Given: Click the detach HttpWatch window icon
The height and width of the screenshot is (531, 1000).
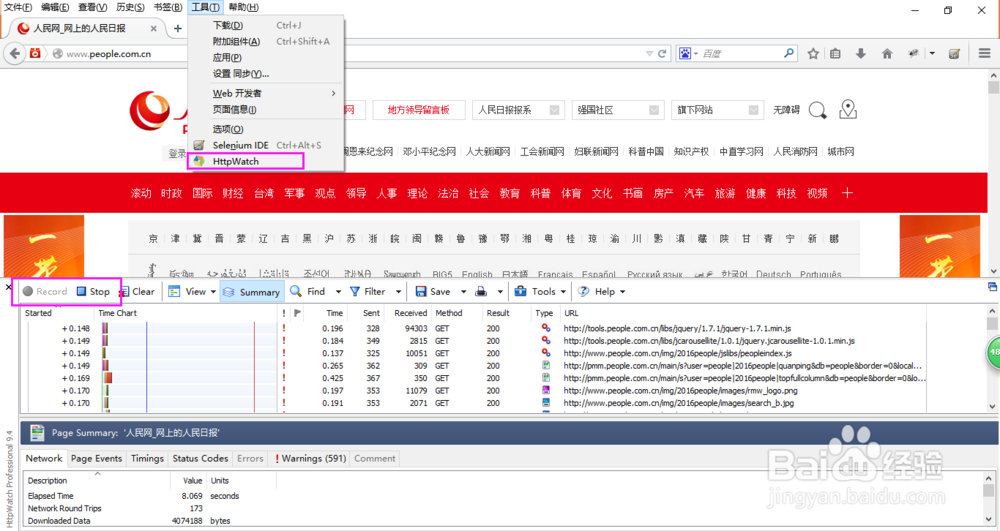Looking at the screenshot, I should tap(992, 287).
